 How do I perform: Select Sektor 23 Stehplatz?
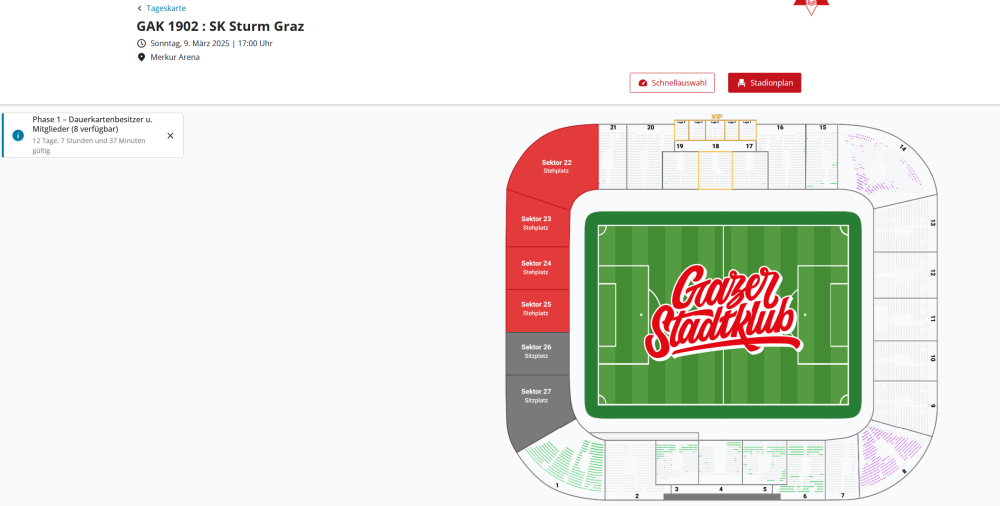536,222
